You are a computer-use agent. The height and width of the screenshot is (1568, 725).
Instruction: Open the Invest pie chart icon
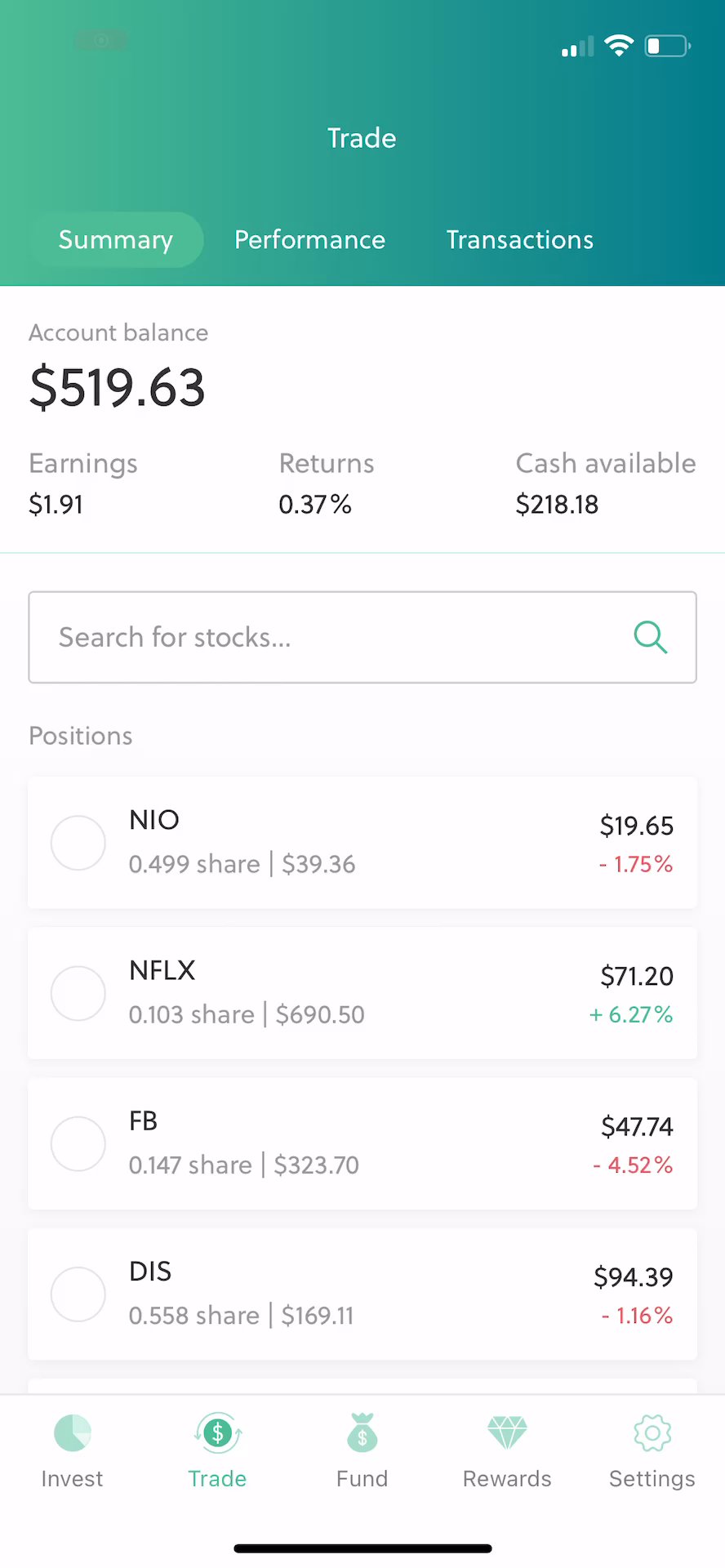[x=72, y=1433]
